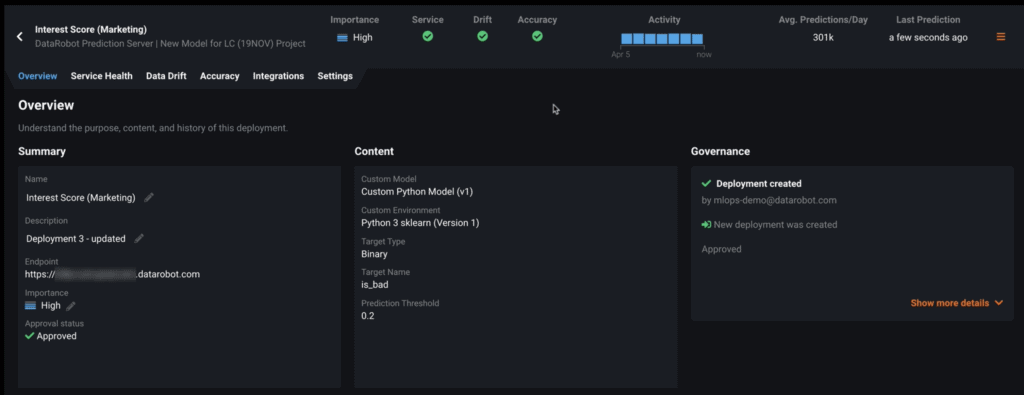The width and height of the screenshot is (1024, 395).
Task: Select the Accuracy tab
Action: (219, 76)
